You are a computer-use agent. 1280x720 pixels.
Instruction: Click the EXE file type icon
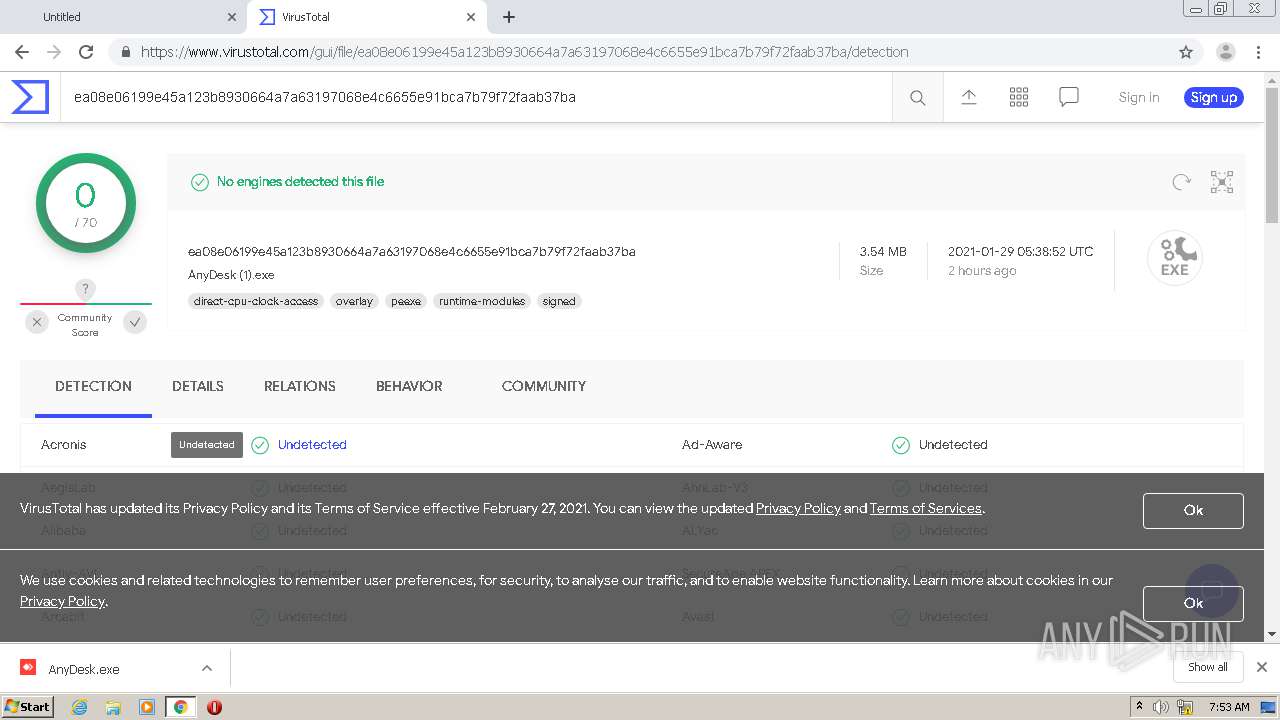click(x=1175, y=258)
